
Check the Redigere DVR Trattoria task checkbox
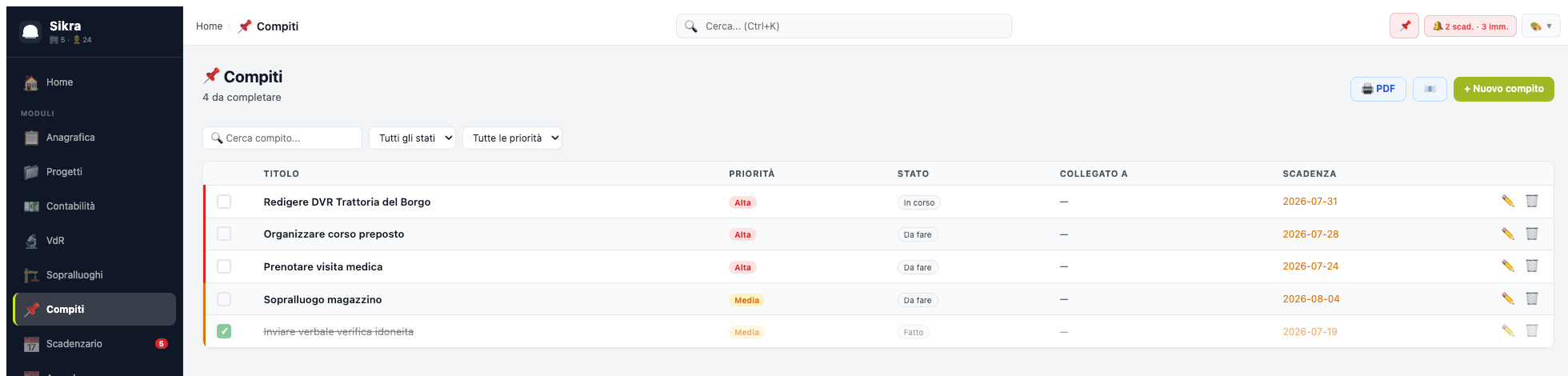point(224,202)
